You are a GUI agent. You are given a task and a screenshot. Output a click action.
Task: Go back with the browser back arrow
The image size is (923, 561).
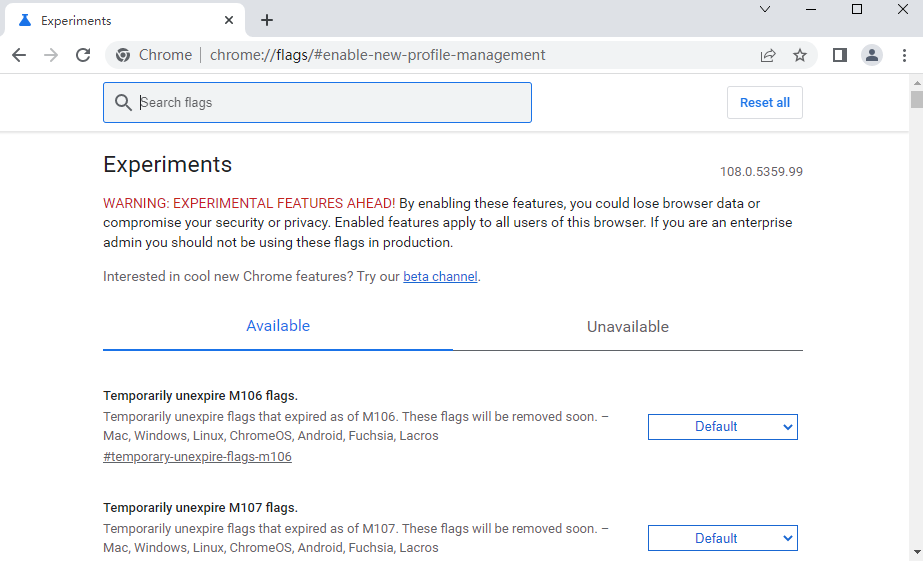click(19, 55)
